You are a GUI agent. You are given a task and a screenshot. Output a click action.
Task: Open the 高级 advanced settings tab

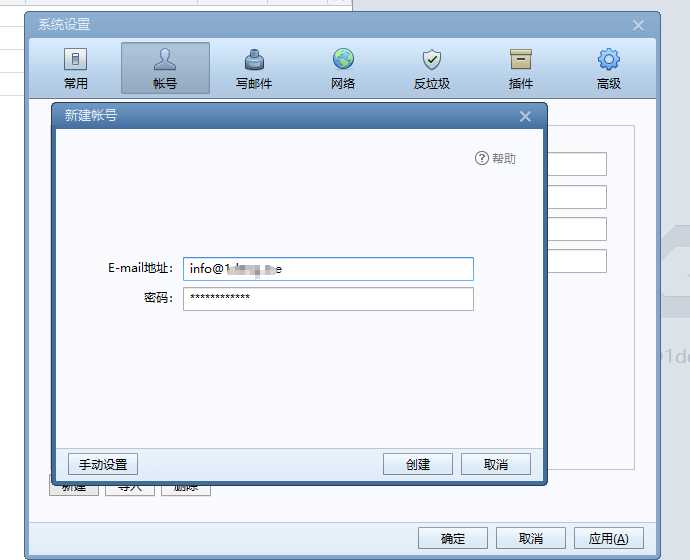tap(609, 69)
